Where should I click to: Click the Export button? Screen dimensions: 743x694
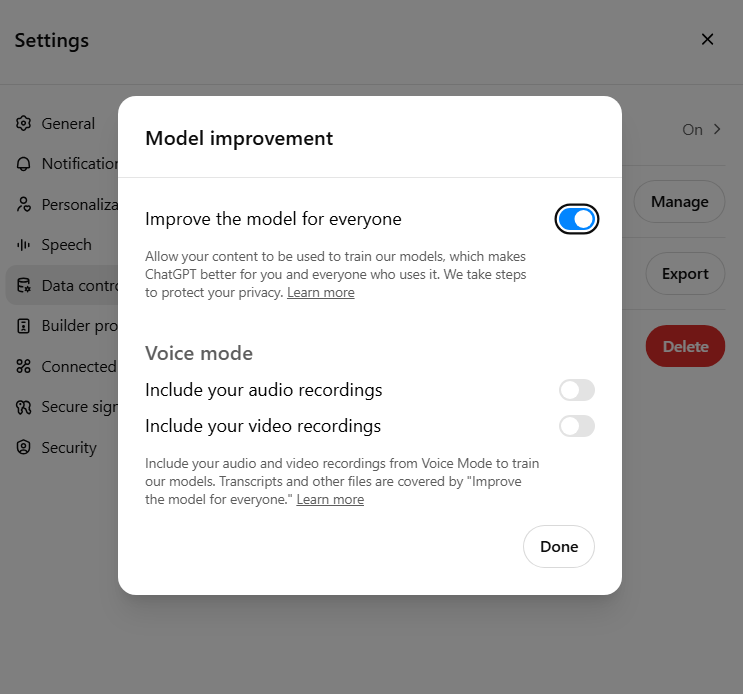685,274
